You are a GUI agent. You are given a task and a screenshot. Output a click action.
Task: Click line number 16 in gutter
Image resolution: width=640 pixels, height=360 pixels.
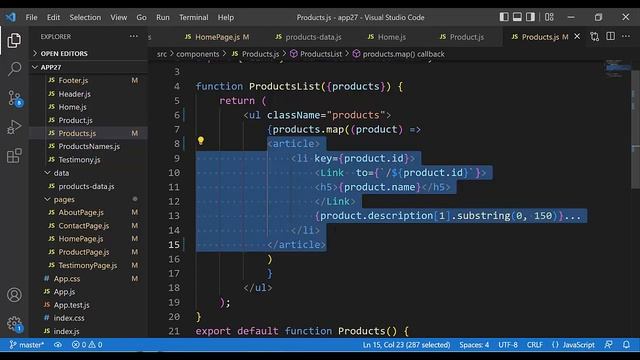tap(174, 259)
